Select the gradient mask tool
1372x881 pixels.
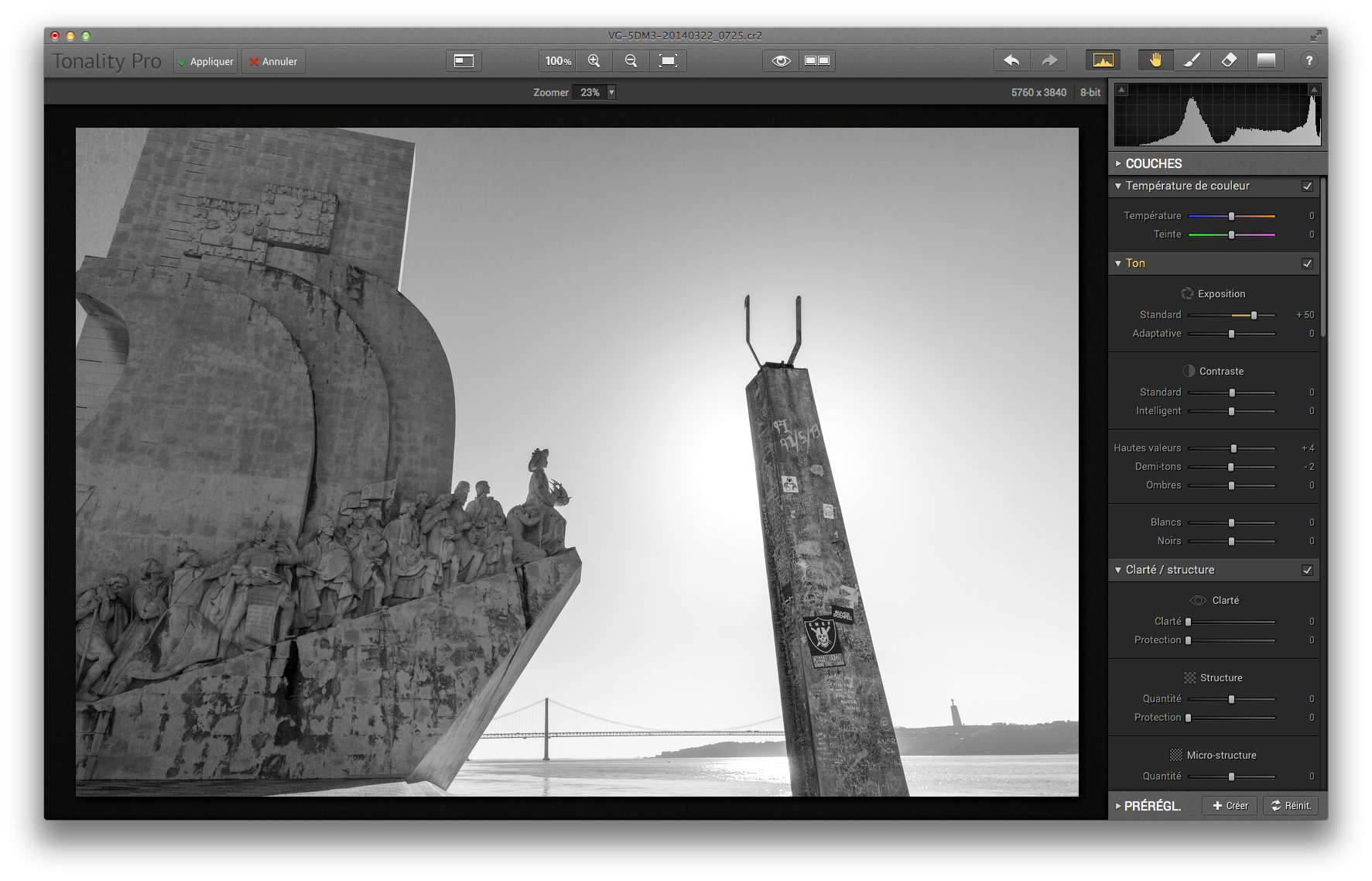coord(1266,60)
